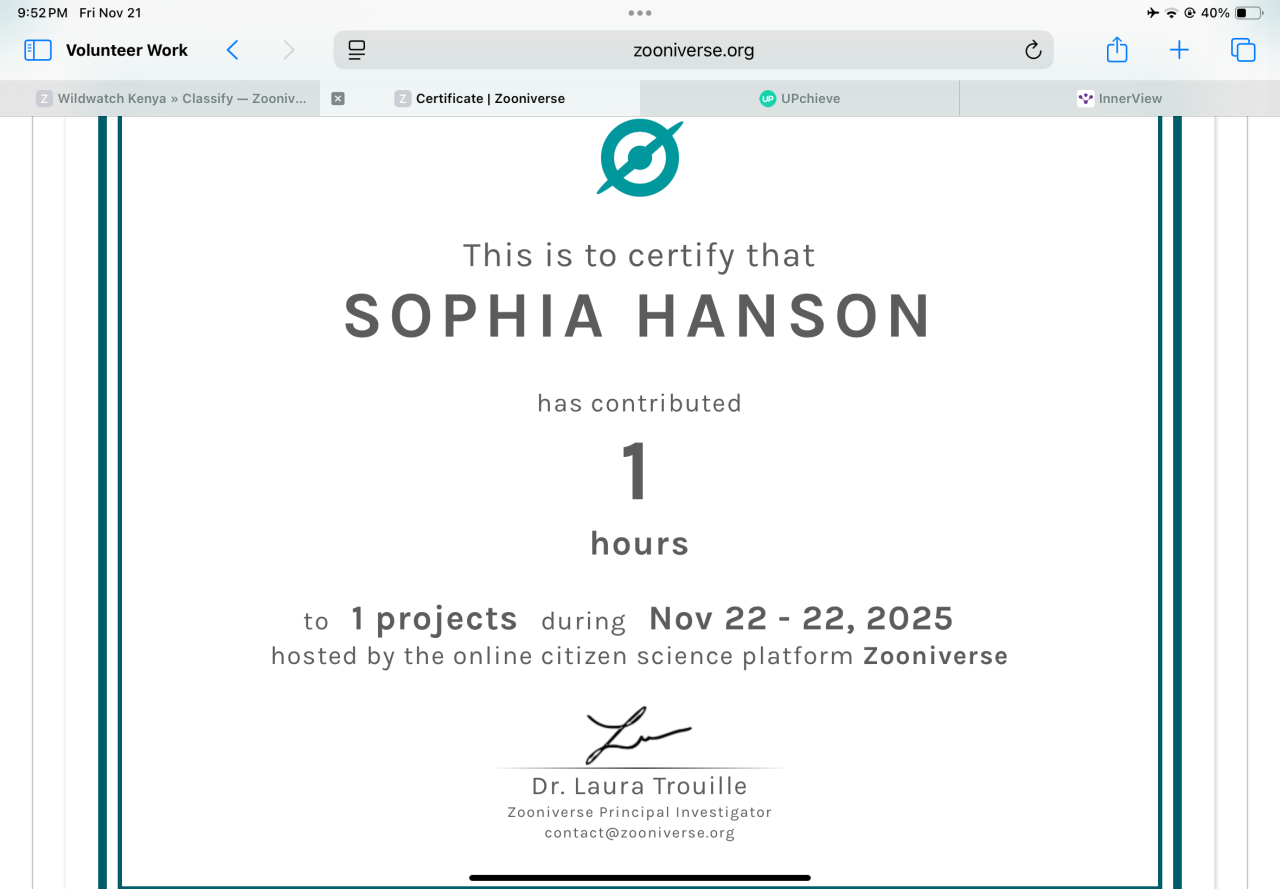Click the "1 projects" text
1280x889 pixels.
click(x=434, y=620)
